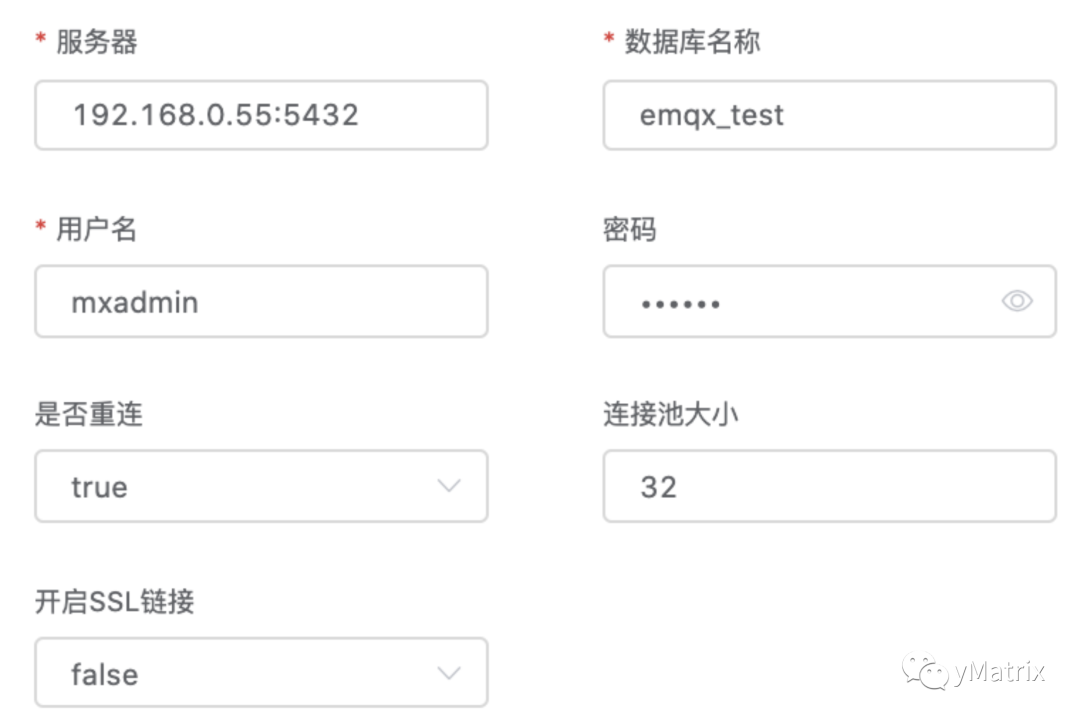Screen dimensions: 1080x722
Task: Select the 用户名 field containing mxadmin
Action: tap(260, 301)
